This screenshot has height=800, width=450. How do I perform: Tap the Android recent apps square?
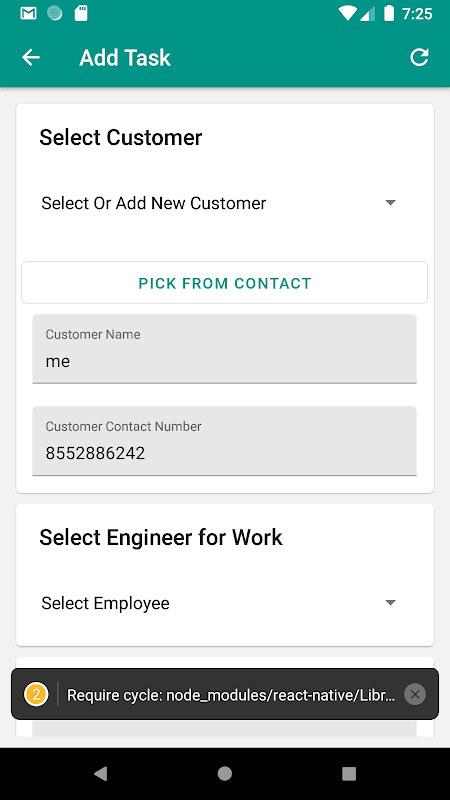[349, 774]
